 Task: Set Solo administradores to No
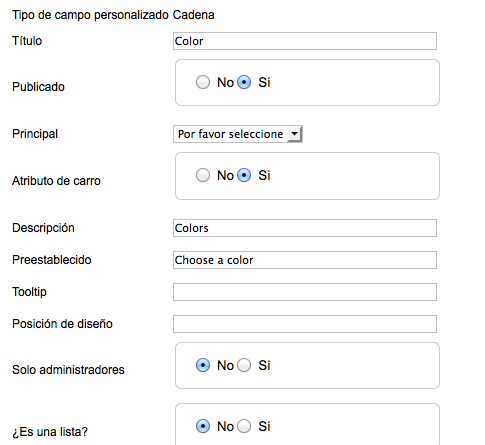coord(203,365)
